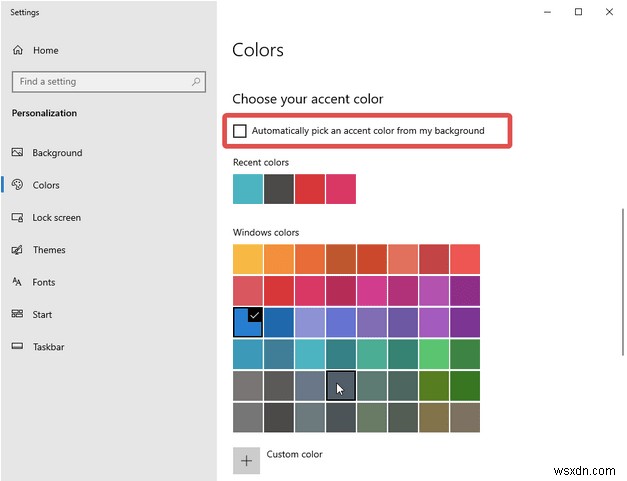
Task: Enable automatically pick an accent color
Action: [x=240, y=131]
